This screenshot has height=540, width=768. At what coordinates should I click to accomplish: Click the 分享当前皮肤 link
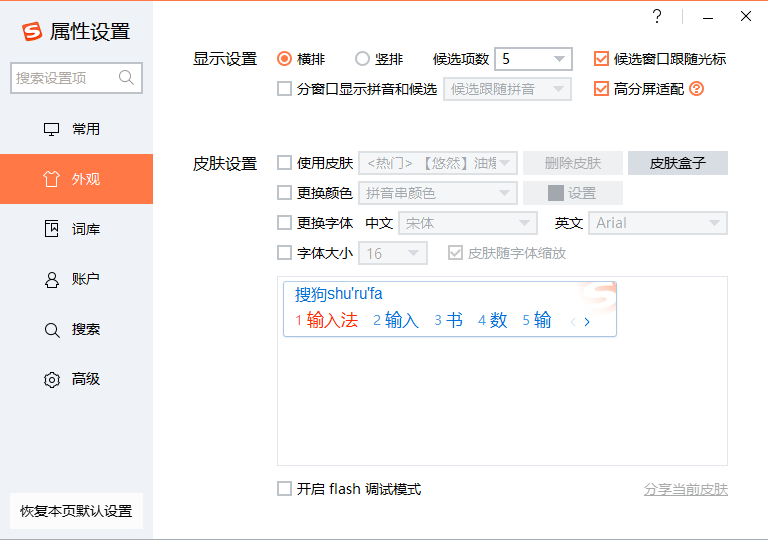click(x=686, y=489)
